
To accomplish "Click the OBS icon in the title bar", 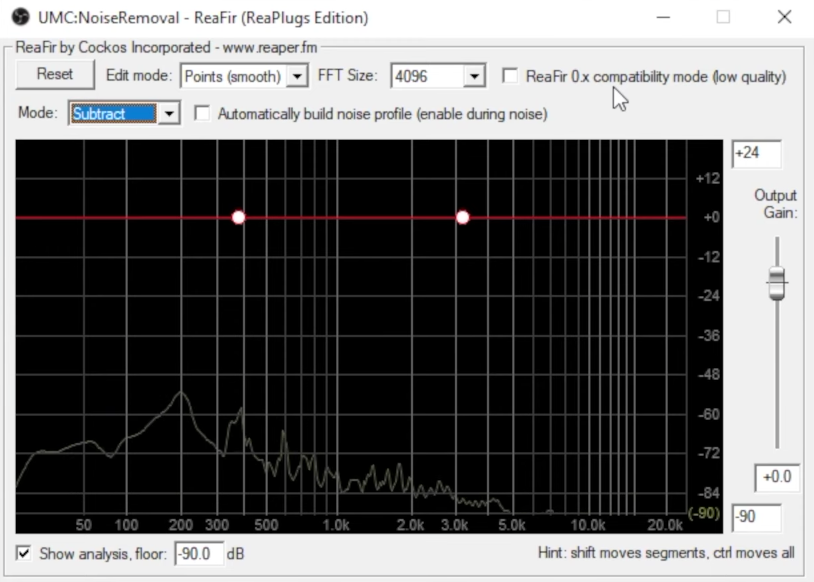I will point(21,17).
